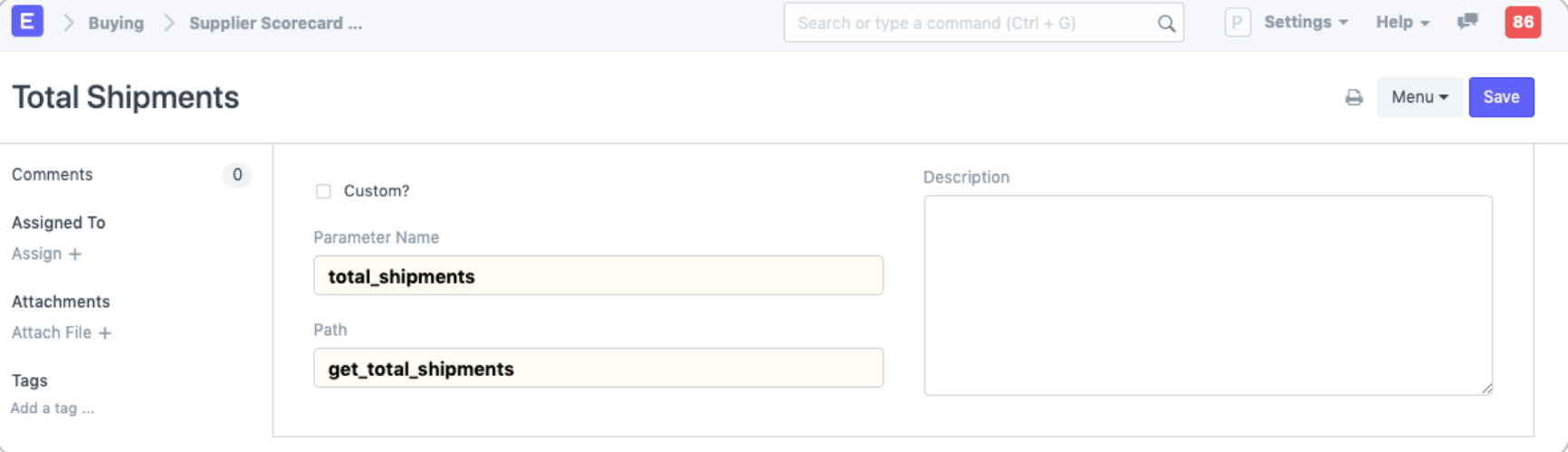Image resolution: width=1568 pixels, height=452 pixels.
Task: Click the ERPNext home logo icon
Action: 27,21
